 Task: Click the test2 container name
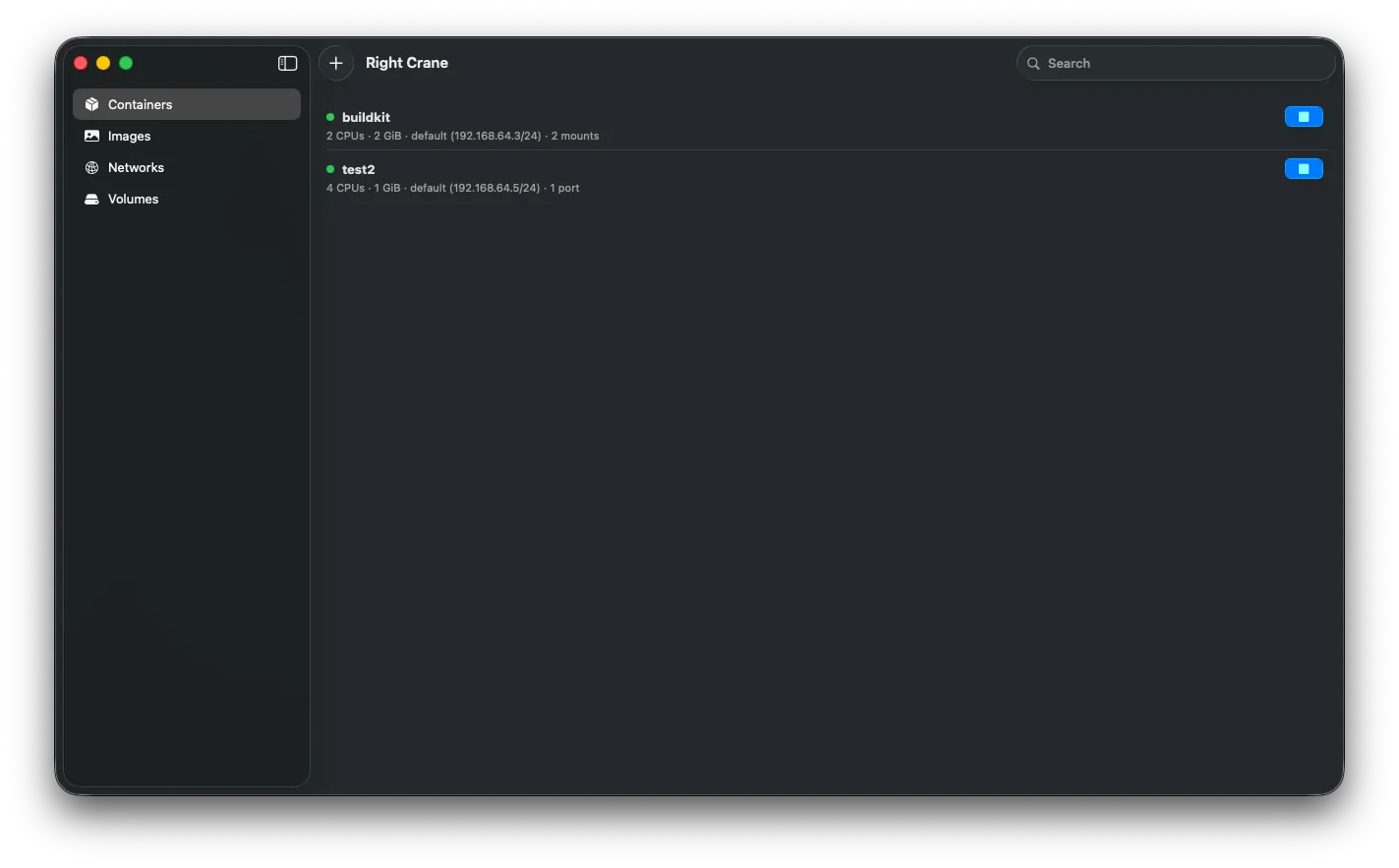(x=358, y=169)
